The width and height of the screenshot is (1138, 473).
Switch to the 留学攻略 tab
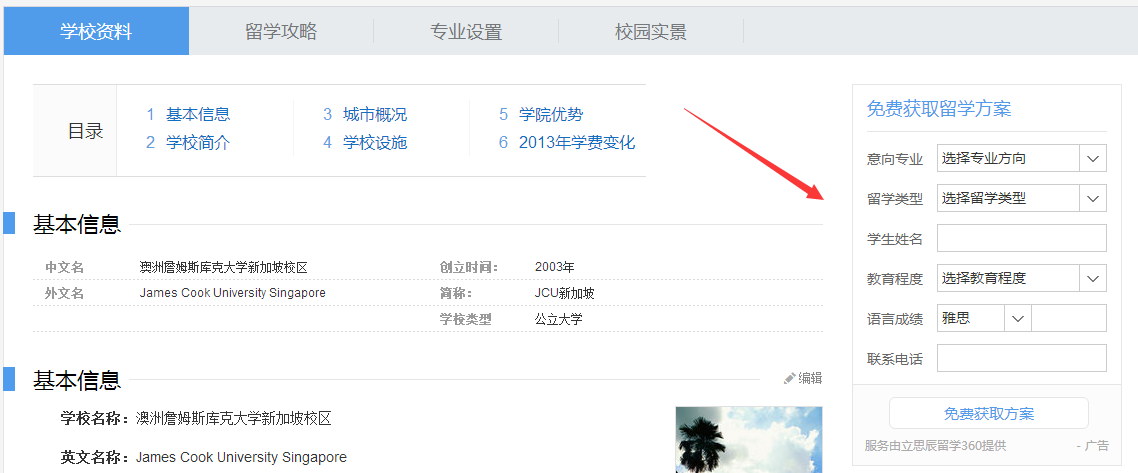(281, 31)
